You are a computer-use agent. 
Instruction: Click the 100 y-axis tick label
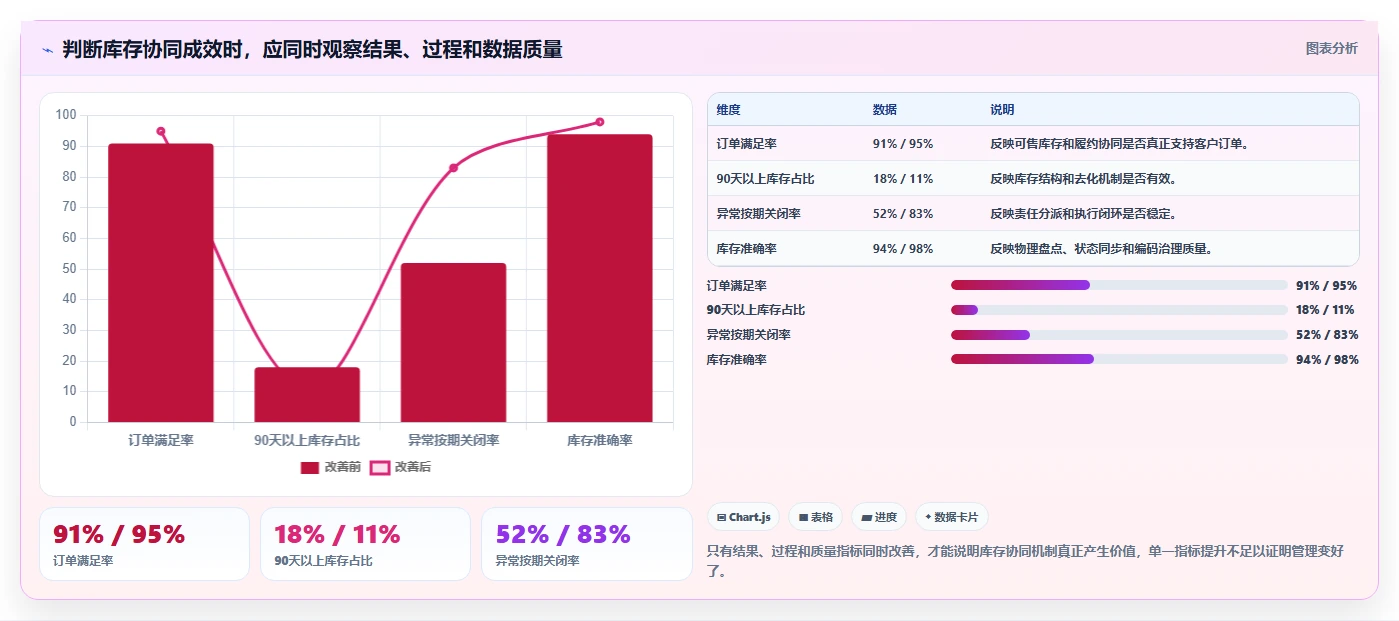(66, 115)
